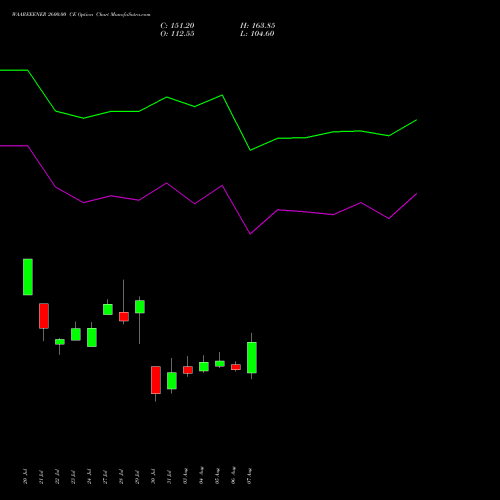This screenshot has height=500, width=500.
Task: Click the red candle with long wick on 28 Jul
Action: coord(124,317)
